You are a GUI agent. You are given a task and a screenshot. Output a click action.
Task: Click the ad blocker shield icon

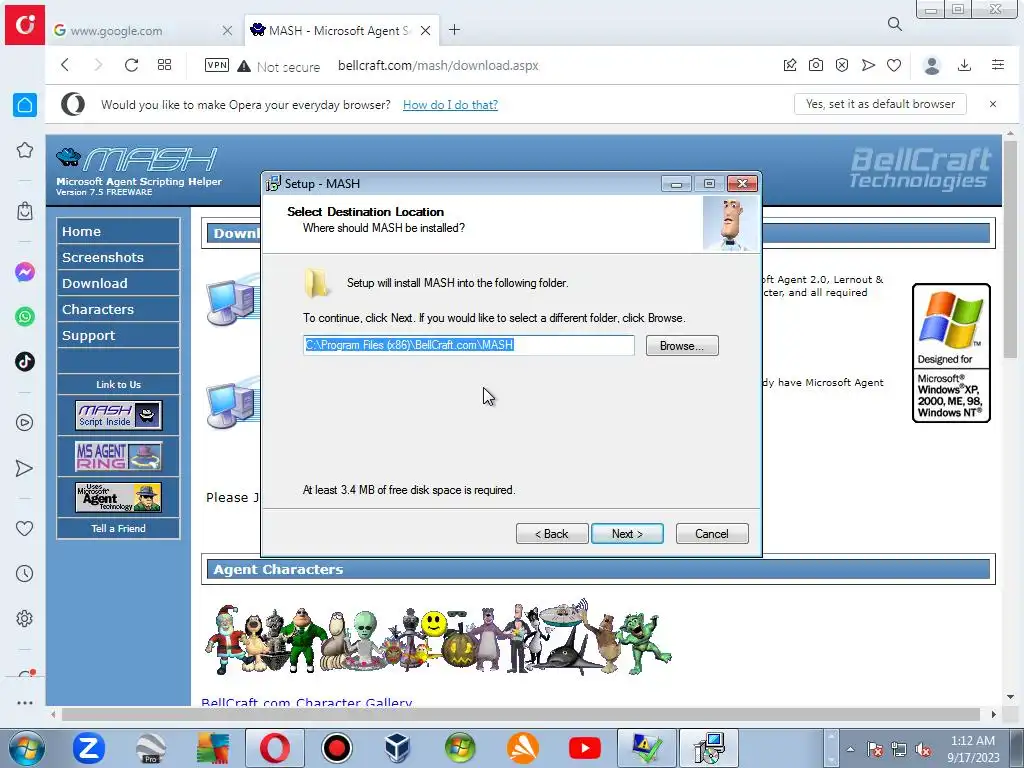click(842, 65)
